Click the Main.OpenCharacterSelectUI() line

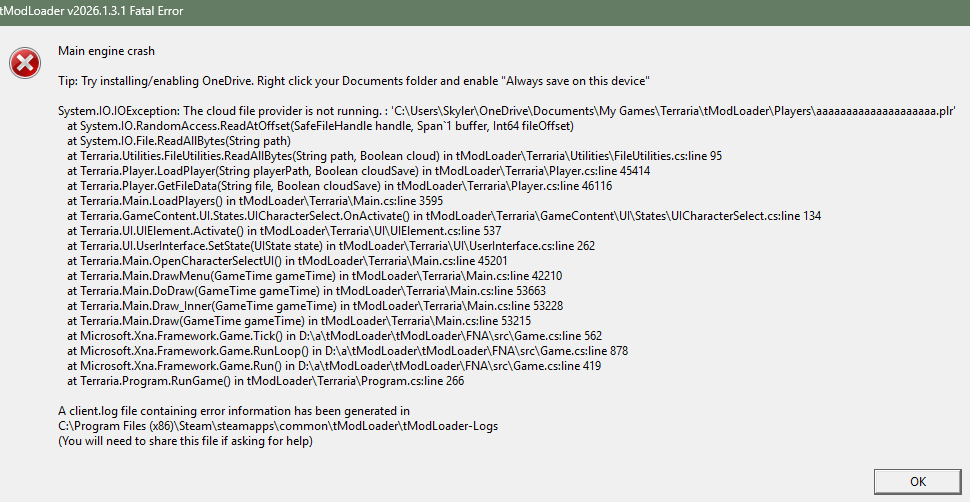[288, 261]
